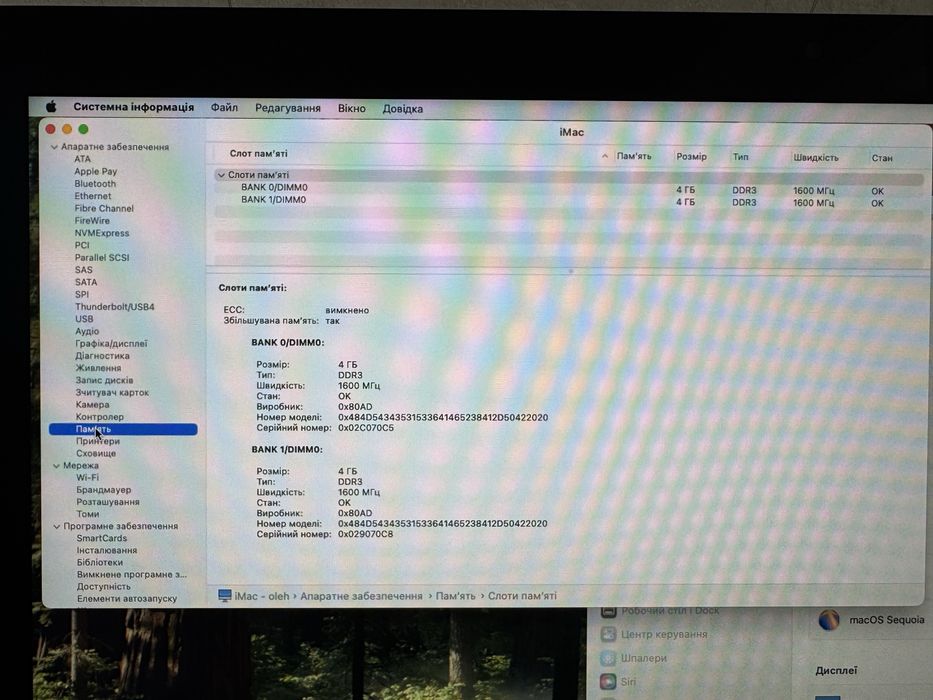
Task: Select Діагностика in the sidebar
Action: [102, 356]
